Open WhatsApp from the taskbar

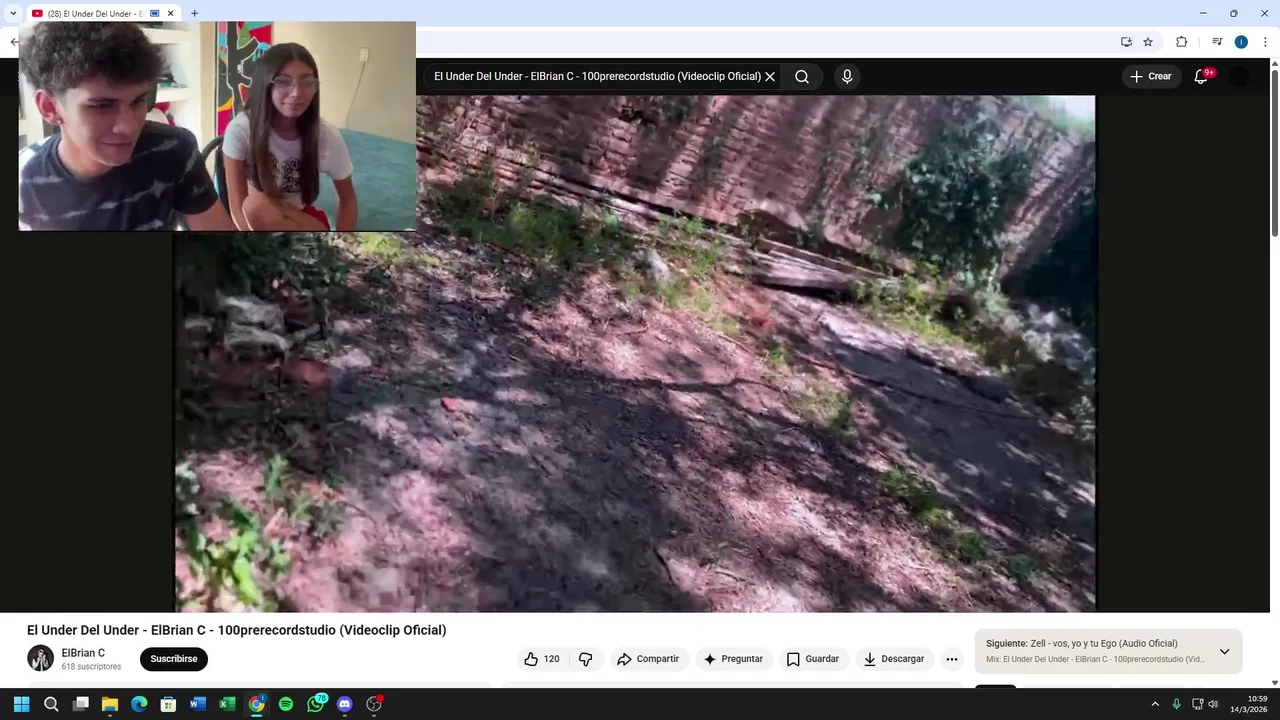pyautogui.click(x=316, y=704)
